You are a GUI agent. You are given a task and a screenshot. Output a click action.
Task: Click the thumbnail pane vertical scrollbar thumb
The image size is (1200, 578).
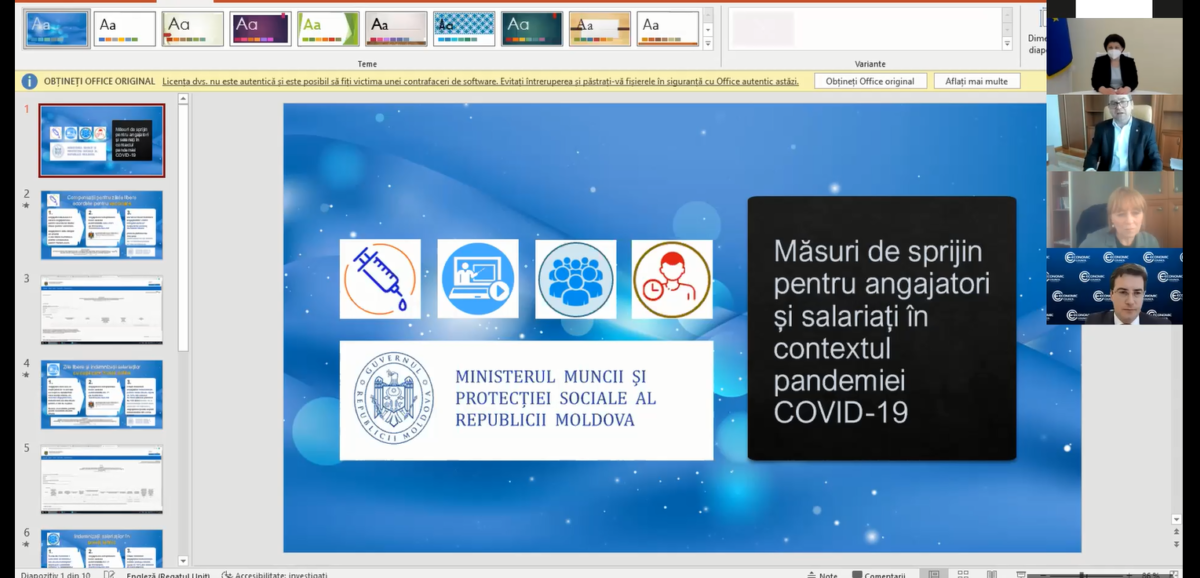(x=183, y=228)
